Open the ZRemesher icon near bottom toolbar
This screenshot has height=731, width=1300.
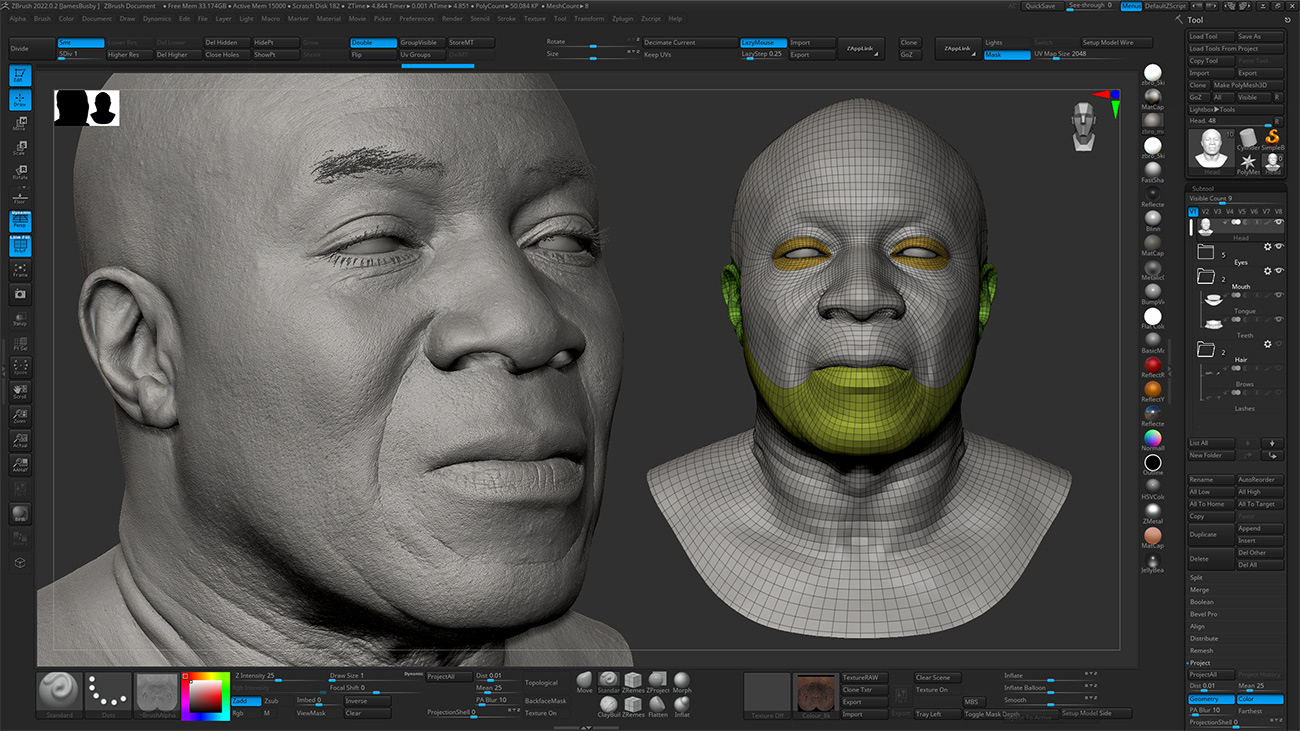(x=632, y=680)
